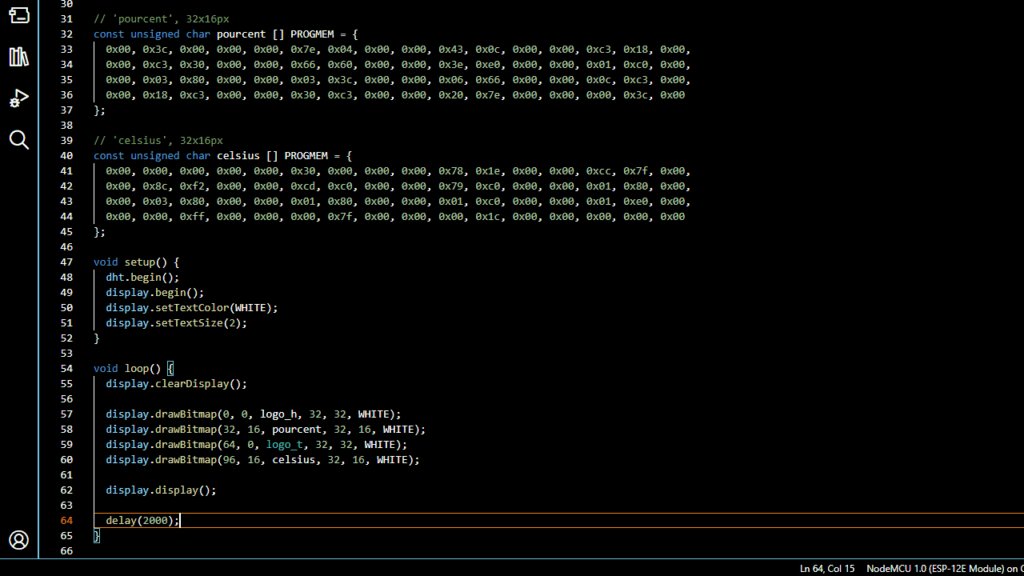Click 'display.setTextSize(2);' line
This screenshot has height=576, width=1024.
[x=176, y=323]
